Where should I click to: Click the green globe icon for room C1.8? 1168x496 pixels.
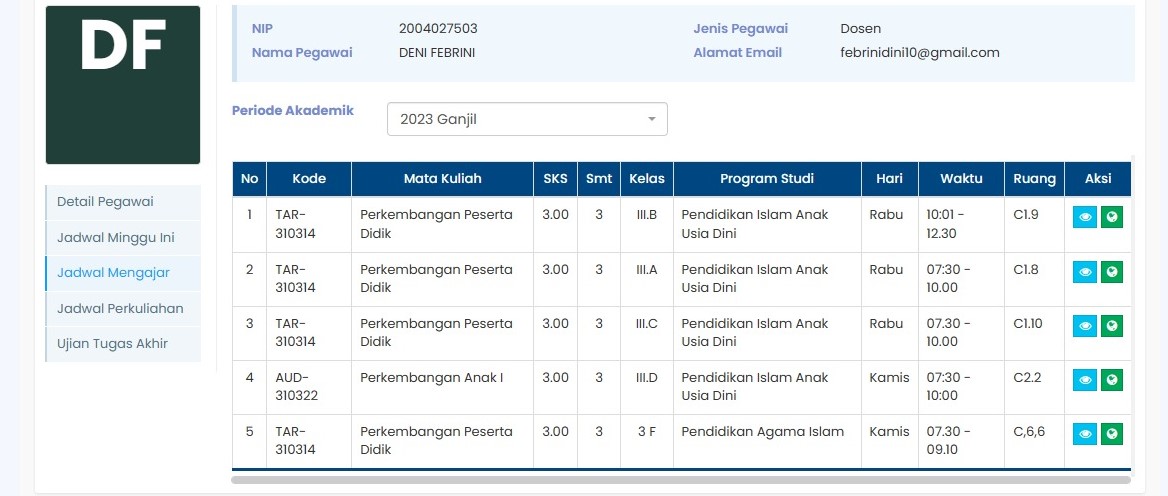pos(1112,271)
